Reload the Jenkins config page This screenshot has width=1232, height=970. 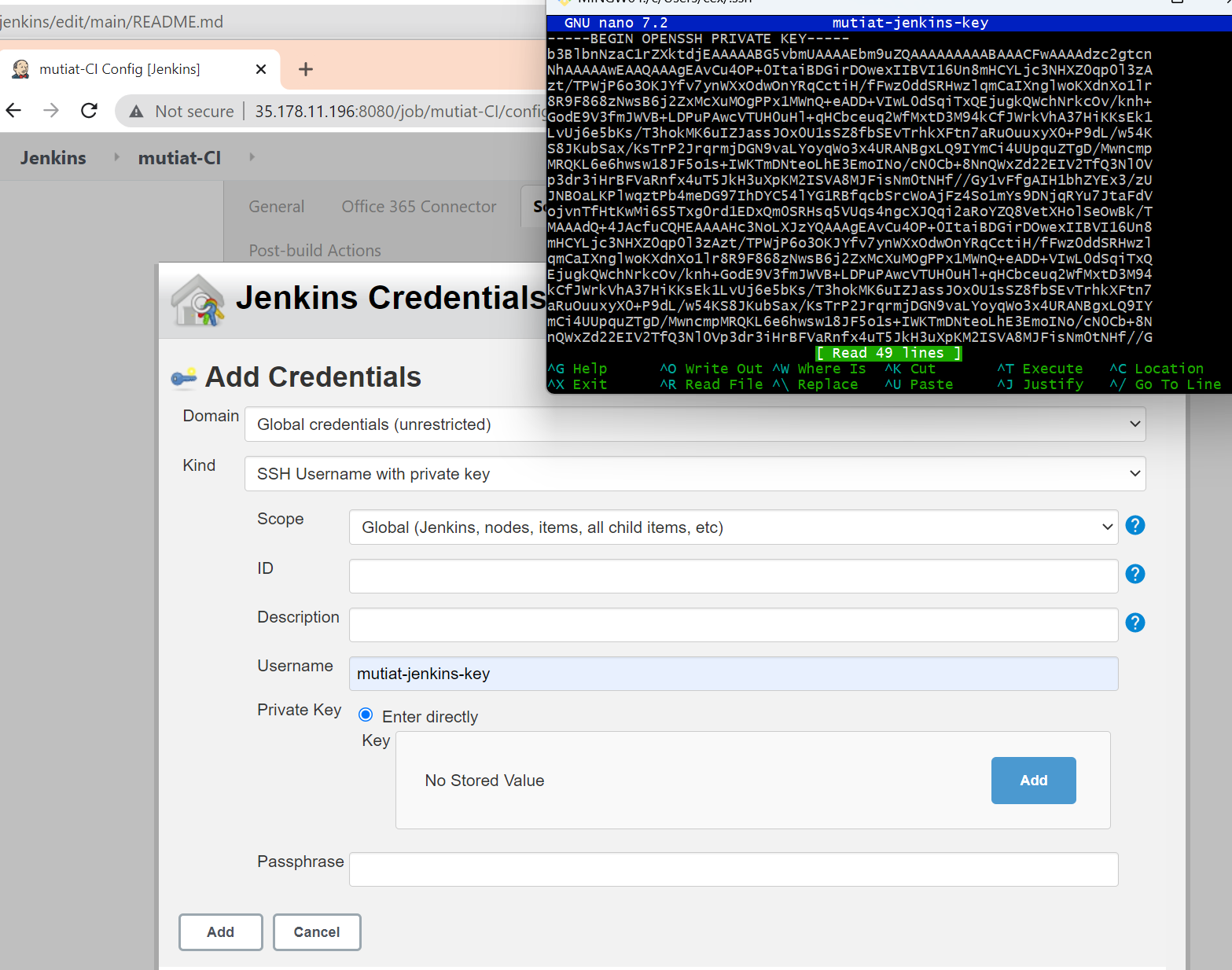coord(89,110)
